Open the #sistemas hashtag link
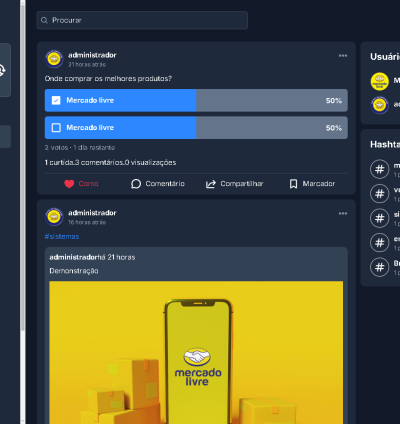The image size is (400, 424). coord(62,237)
